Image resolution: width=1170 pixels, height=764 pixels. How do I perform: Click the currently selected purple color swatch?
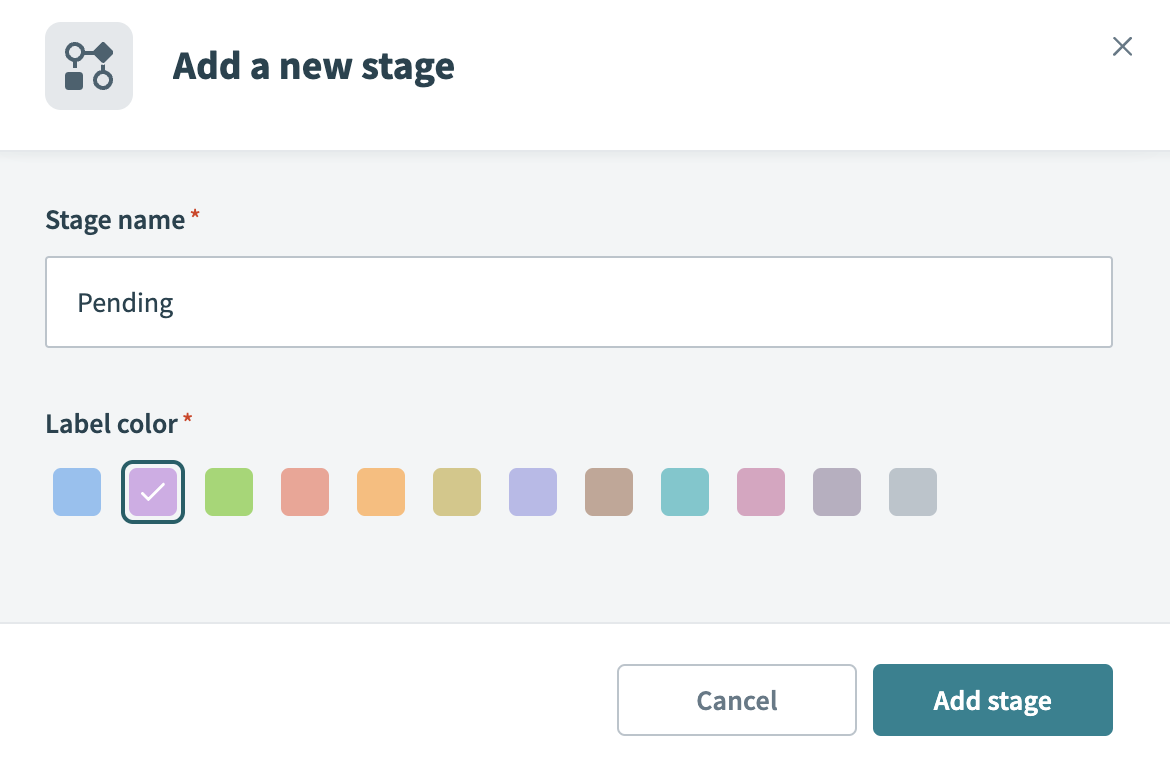pyautogui.click(x=152, y=491)
